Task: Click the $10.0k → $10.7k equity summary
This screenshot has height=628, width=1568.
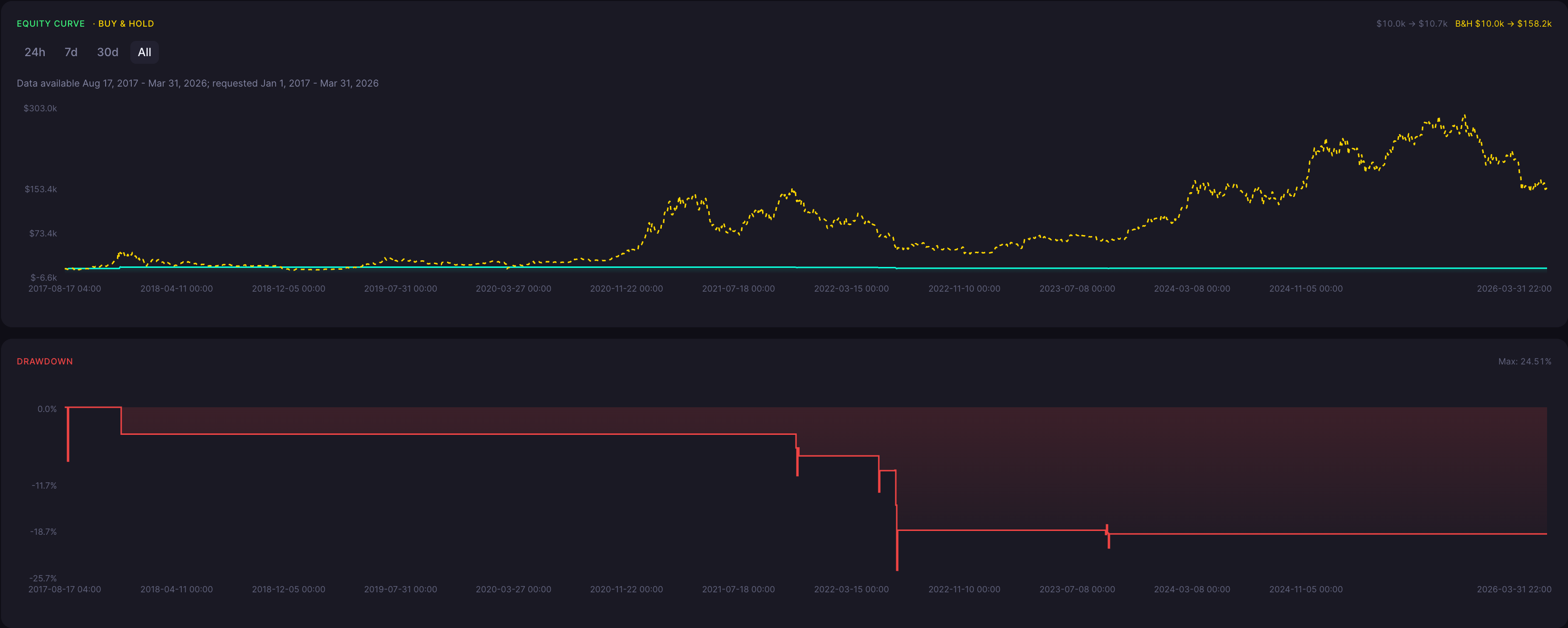Action: [1411, 24]
